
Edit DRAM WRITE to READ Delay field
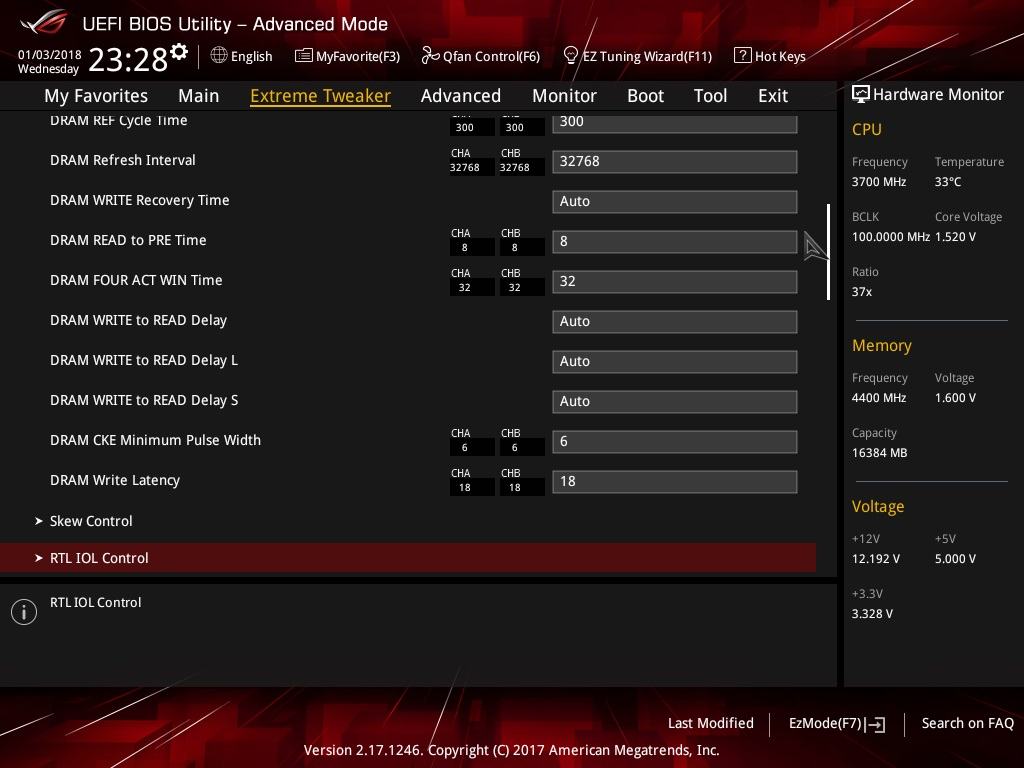[675, 321]
